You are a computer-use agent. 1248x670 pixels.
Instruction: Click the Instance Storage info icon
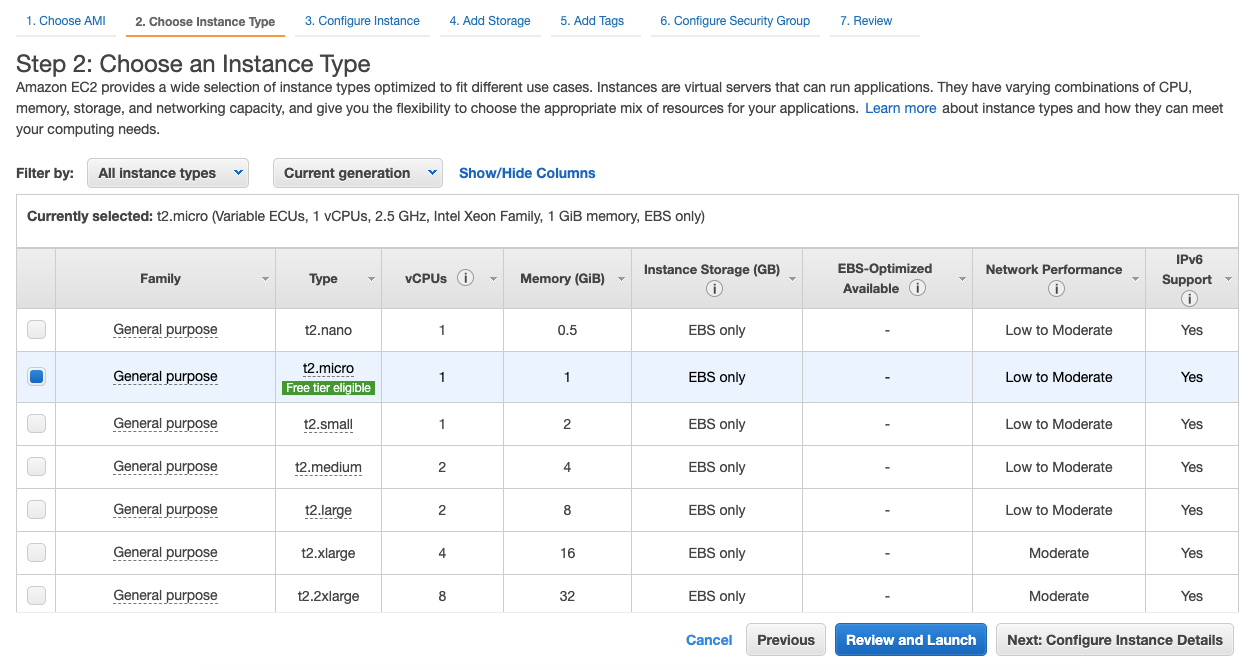point(714,288)
